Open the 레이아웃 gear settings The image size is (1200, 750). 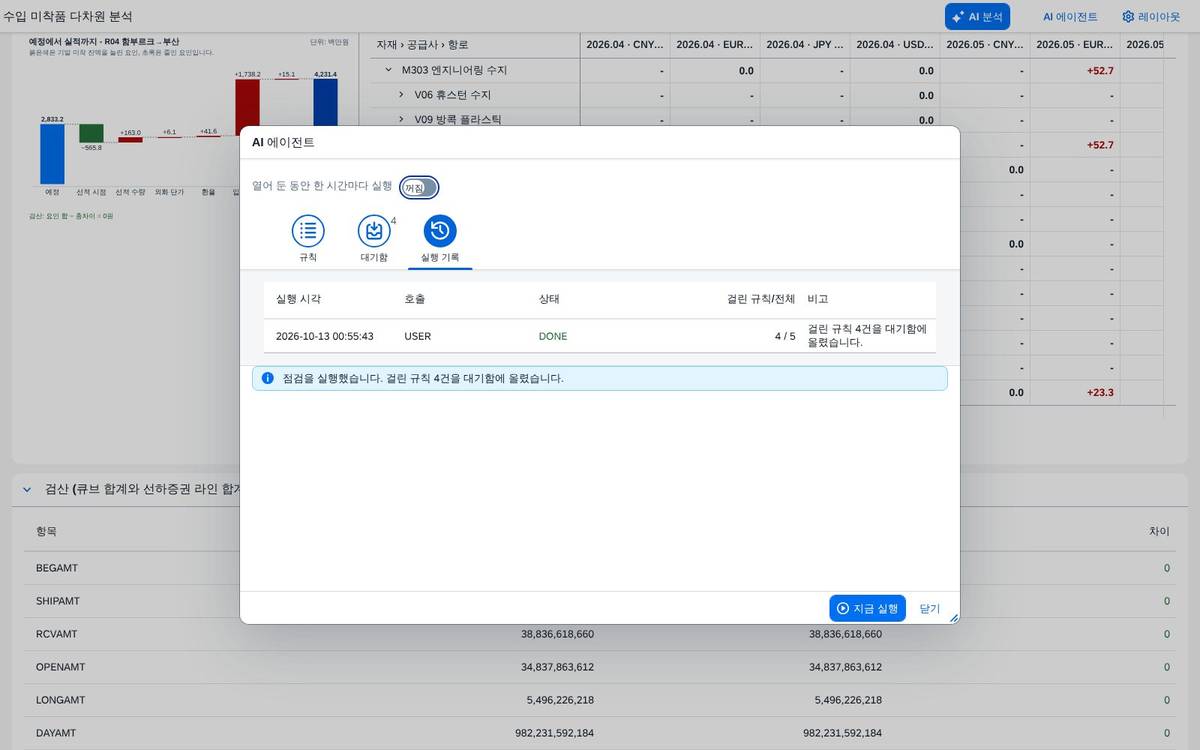click(x=1151, y=17)
